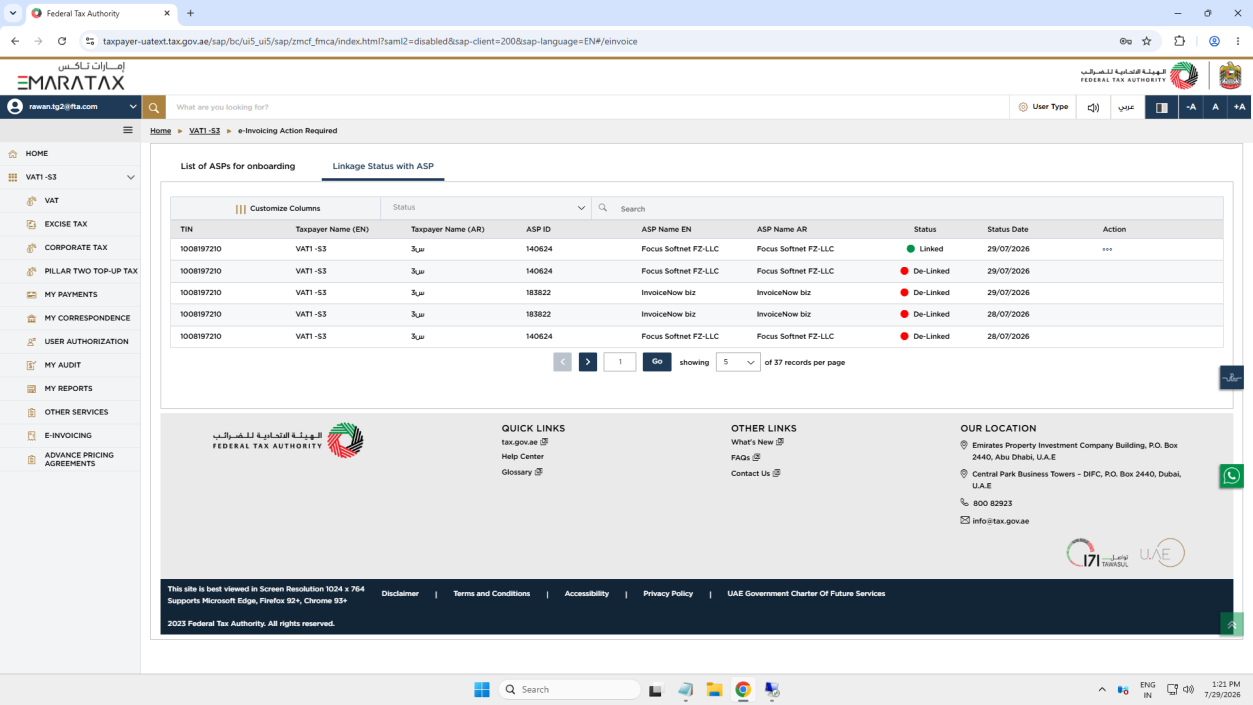The width and height of the screenshot is (1253, 705).
Task: Open MY PAYMENTS in the sidebar
Action: tap(71, 295)
